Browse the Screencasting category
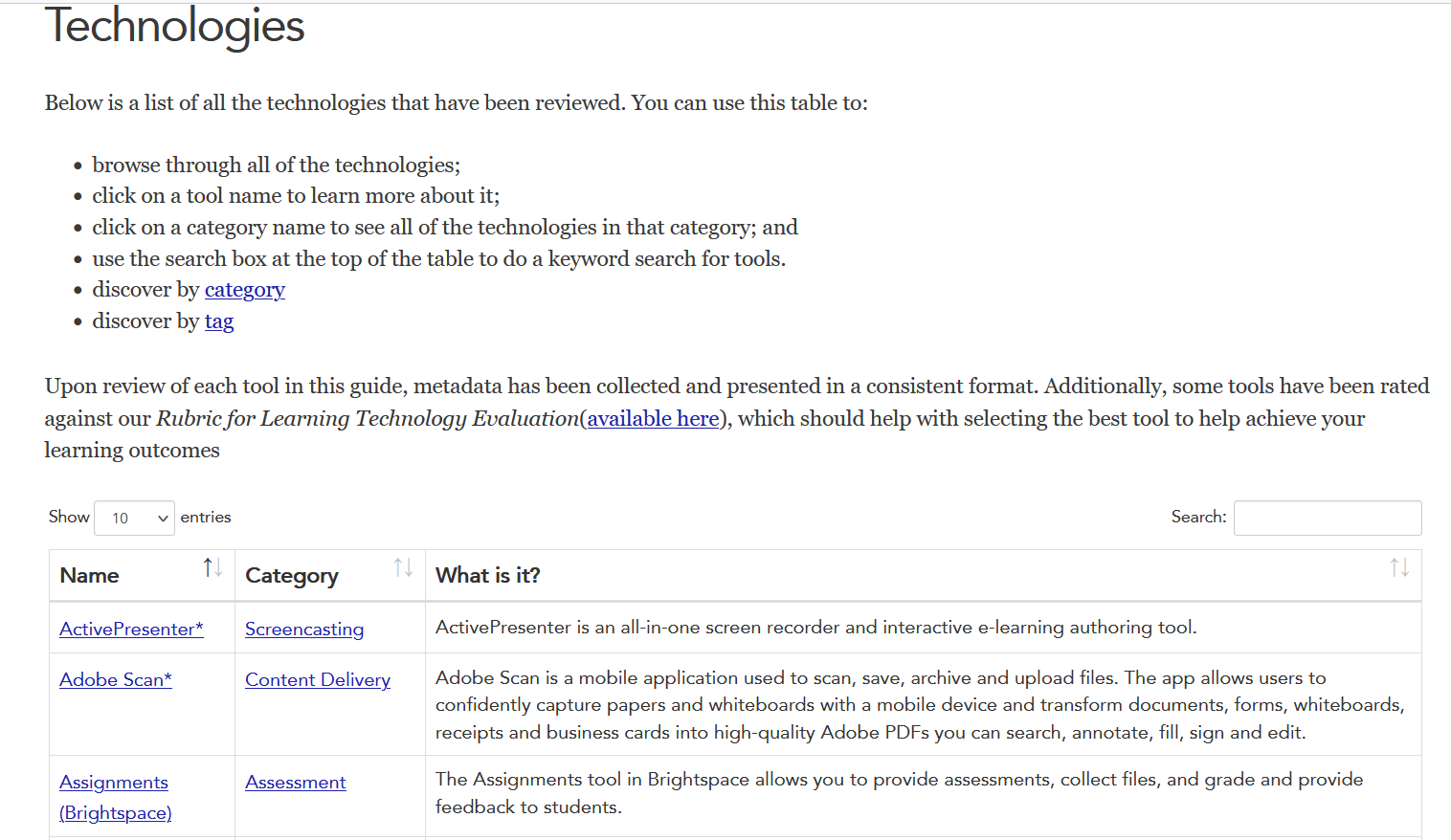The image size is (1451, 840). point(303,629)
